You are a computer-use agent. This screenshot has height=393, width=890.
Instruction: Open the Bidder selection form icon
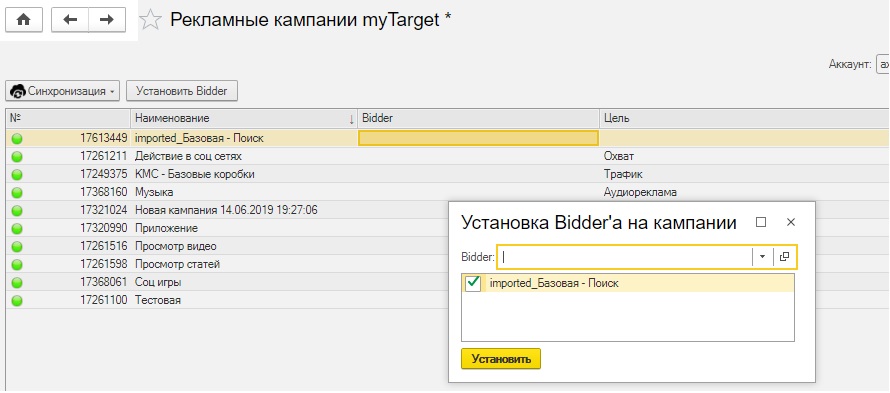[x=784, y=257]
